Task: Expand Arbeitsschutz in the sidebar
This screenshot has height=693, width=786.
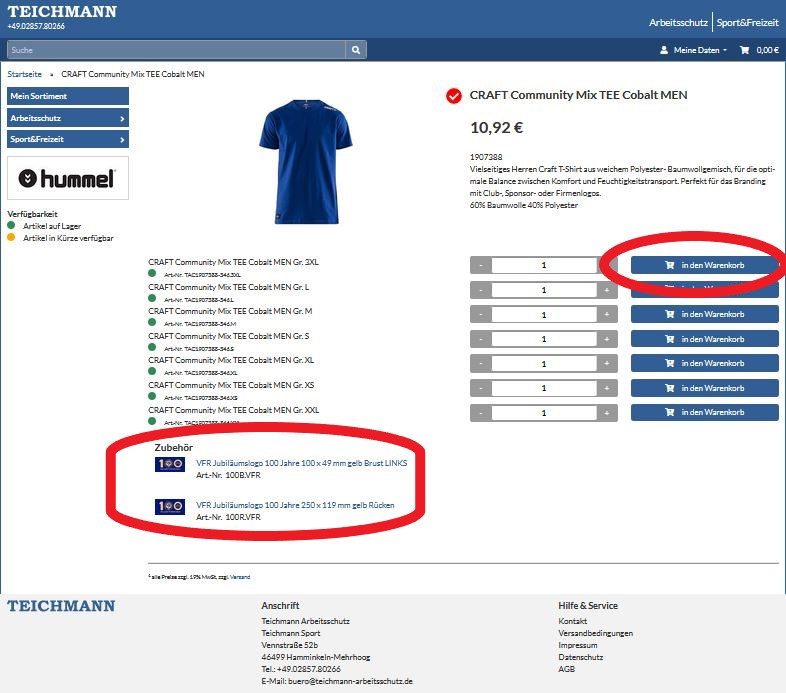Action: [68, 118]
